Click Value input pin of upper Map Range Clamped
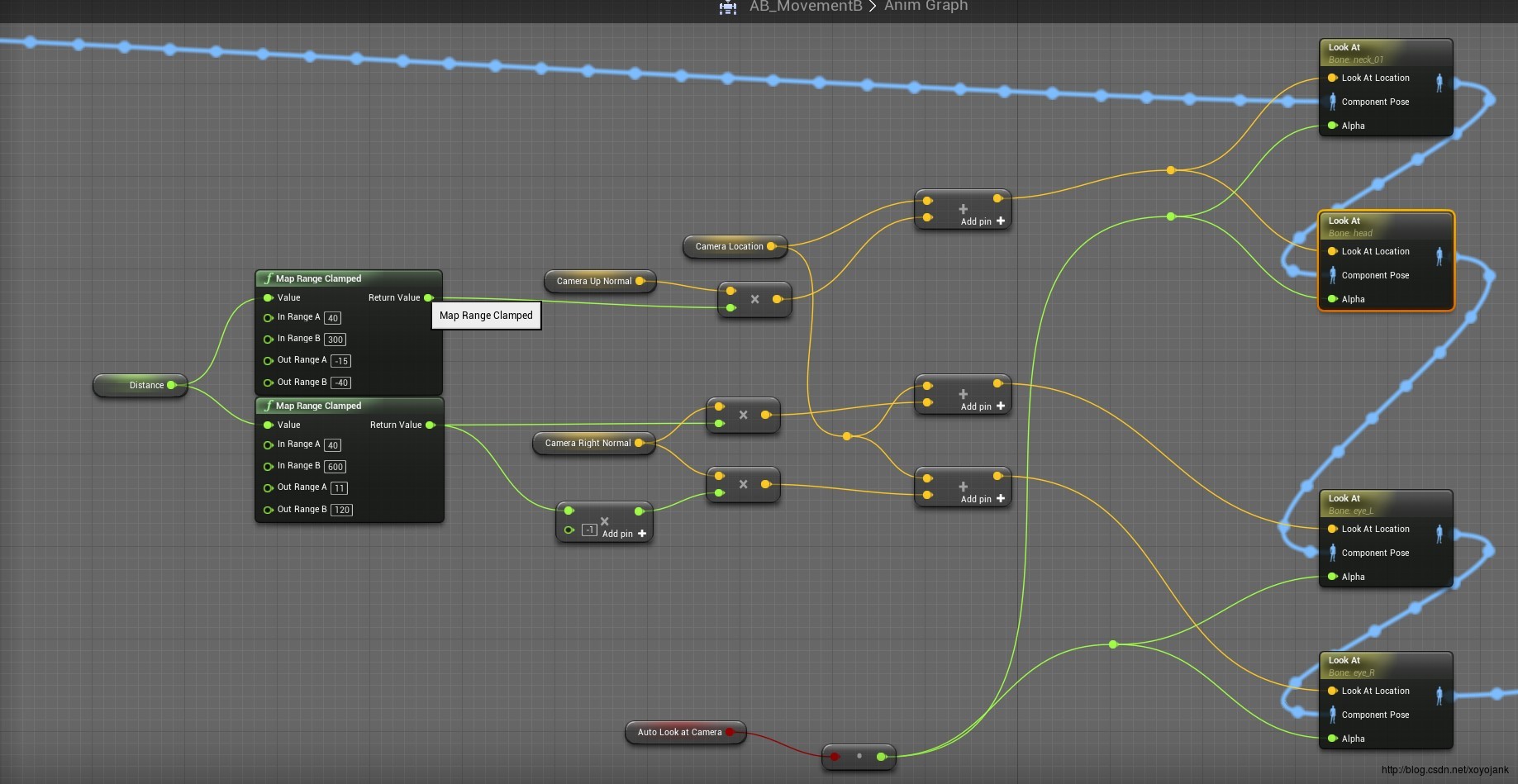This screenshot has height=784, width=1518. tap(268, 297)
